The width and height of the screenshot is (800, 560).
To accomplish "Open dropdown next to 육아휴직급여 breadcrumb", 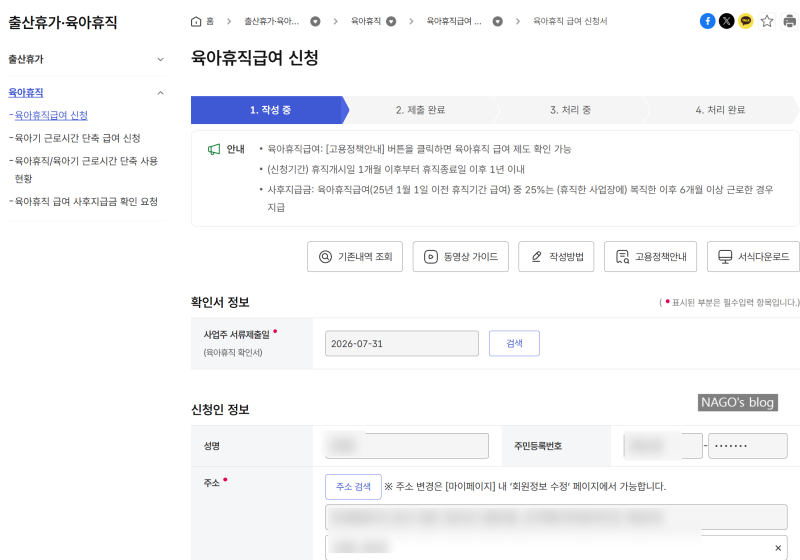I will 497,21.
